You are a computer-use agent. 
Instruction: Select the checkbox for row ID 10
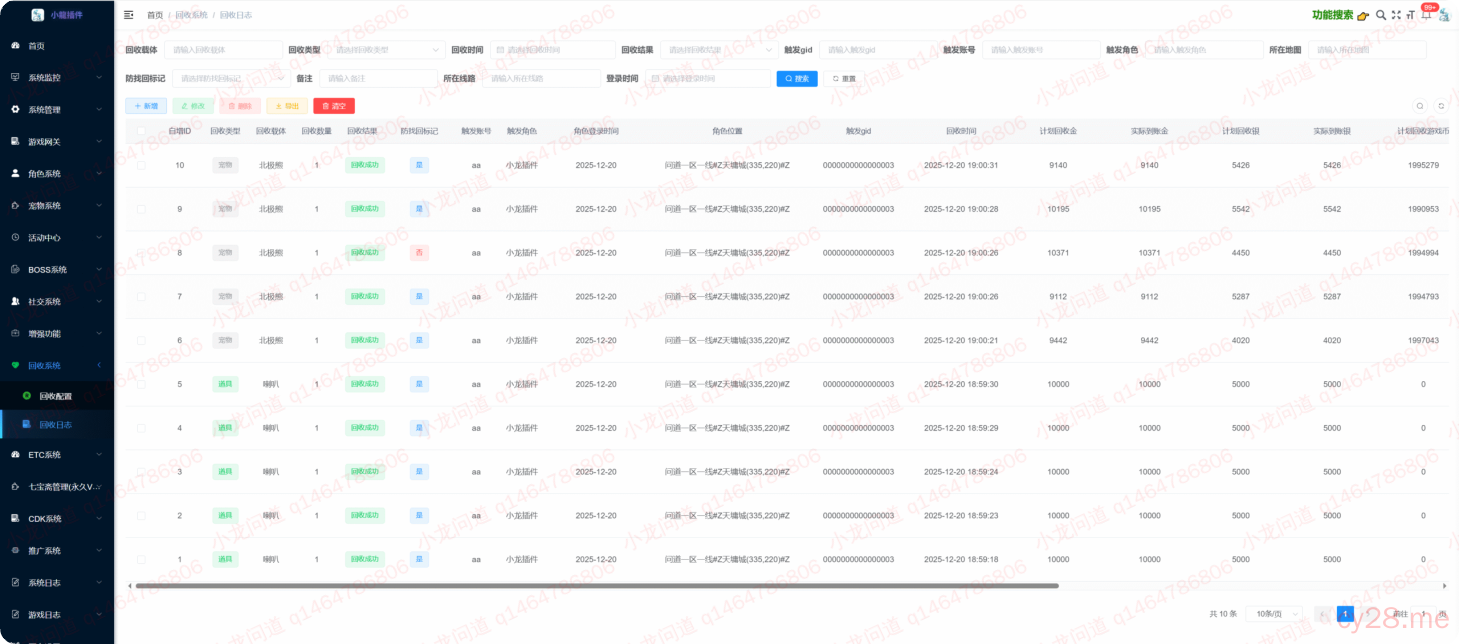click(x=141, y=165)
